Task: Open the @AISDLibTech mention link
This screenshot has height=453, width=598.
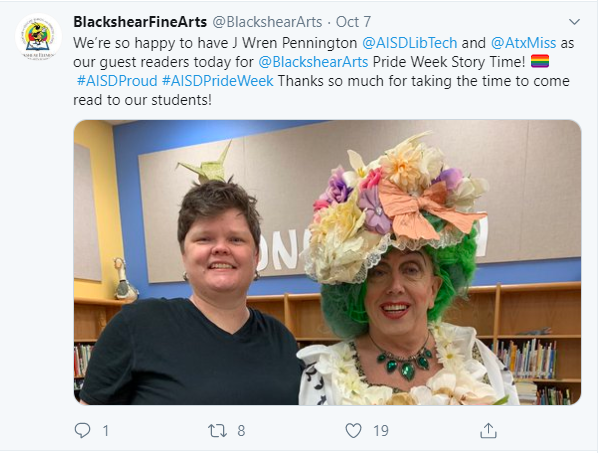Action: pyautogui.click(x=410, y=43)
